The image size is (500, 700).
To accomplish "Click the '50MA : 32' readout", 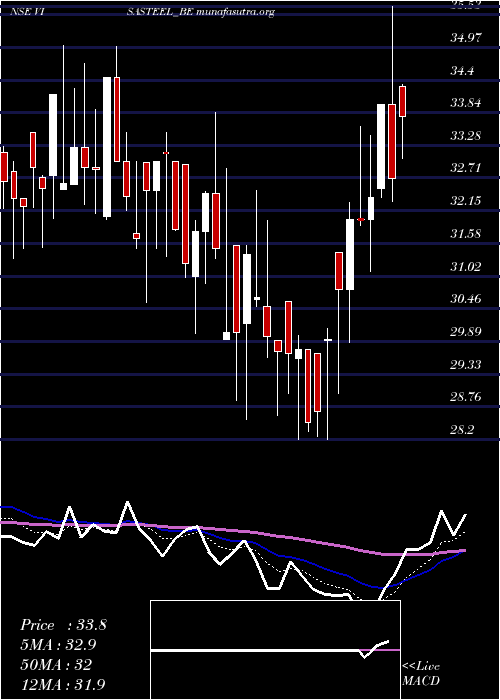I will pyautogui.click(x=56, y=664).
